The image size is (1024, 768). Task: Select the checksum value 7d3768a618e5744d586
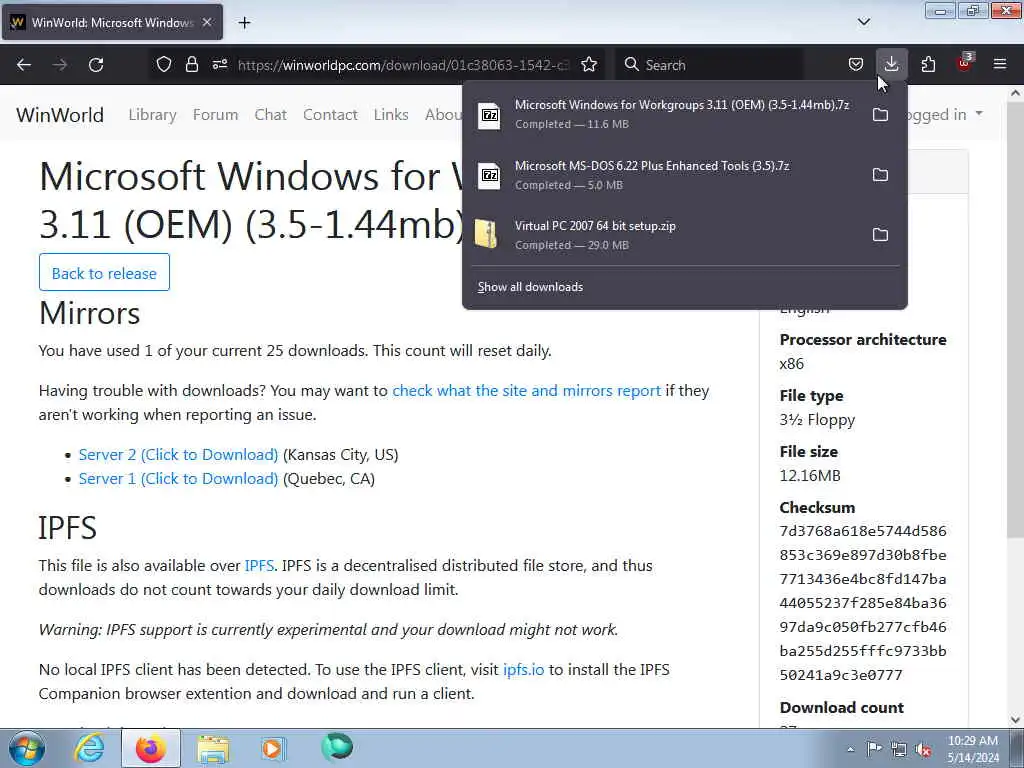863,531
